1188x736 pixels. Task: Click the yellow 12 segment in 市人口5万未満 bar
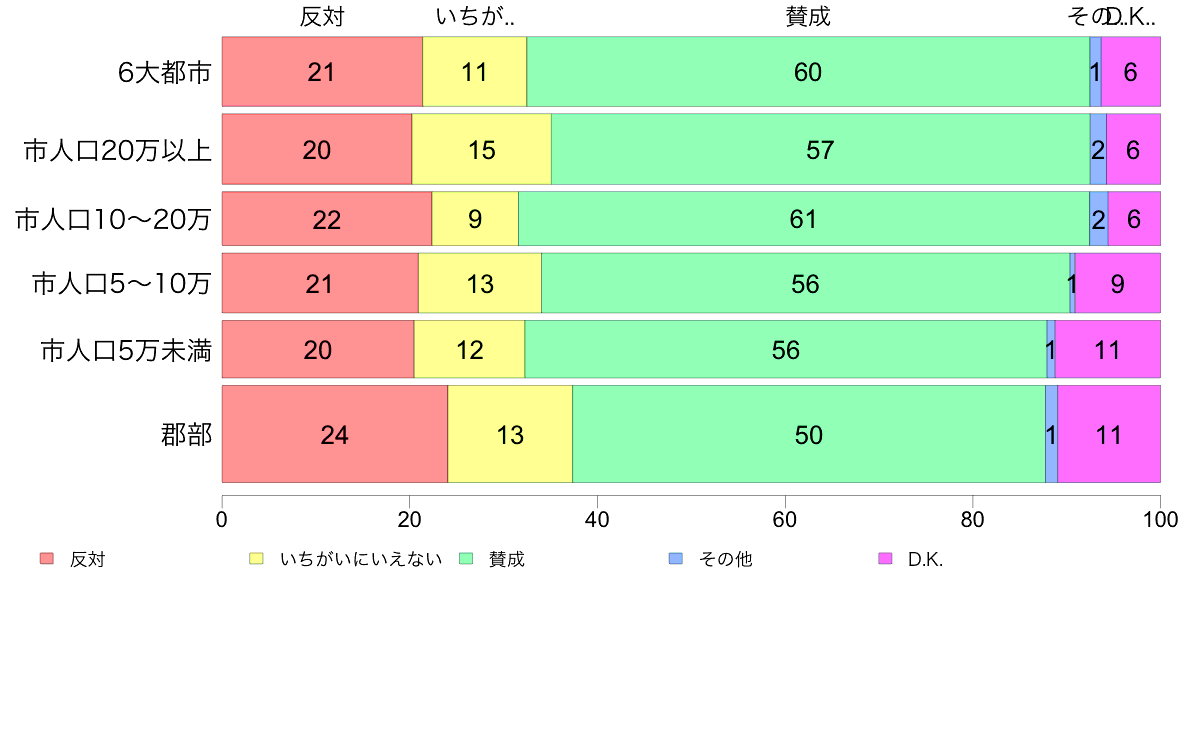click(x=469, y=350)
